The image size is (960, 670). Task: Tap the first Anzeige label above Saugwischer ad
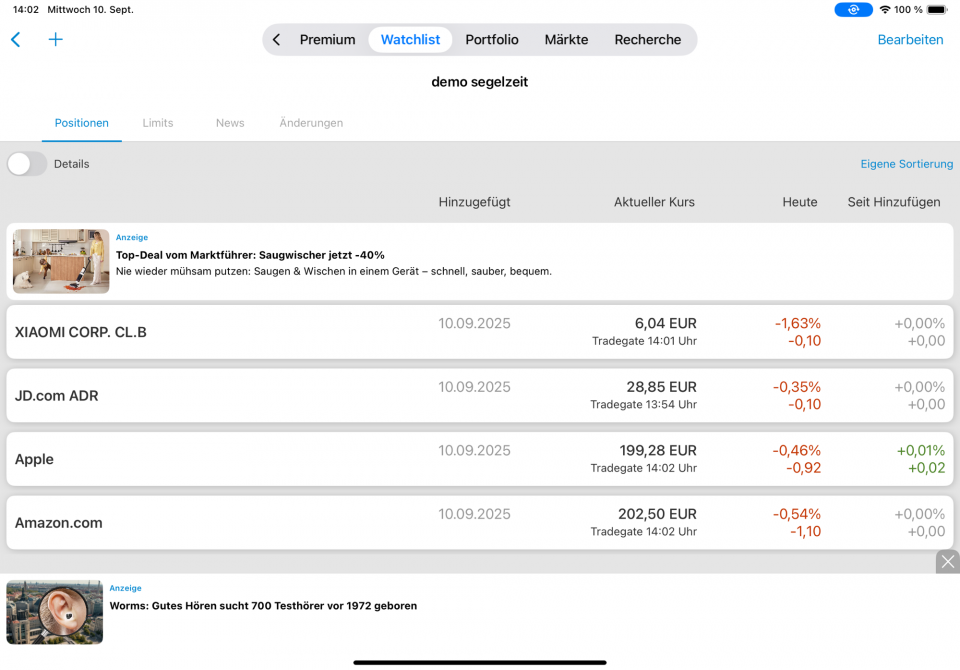coord(132,238)
